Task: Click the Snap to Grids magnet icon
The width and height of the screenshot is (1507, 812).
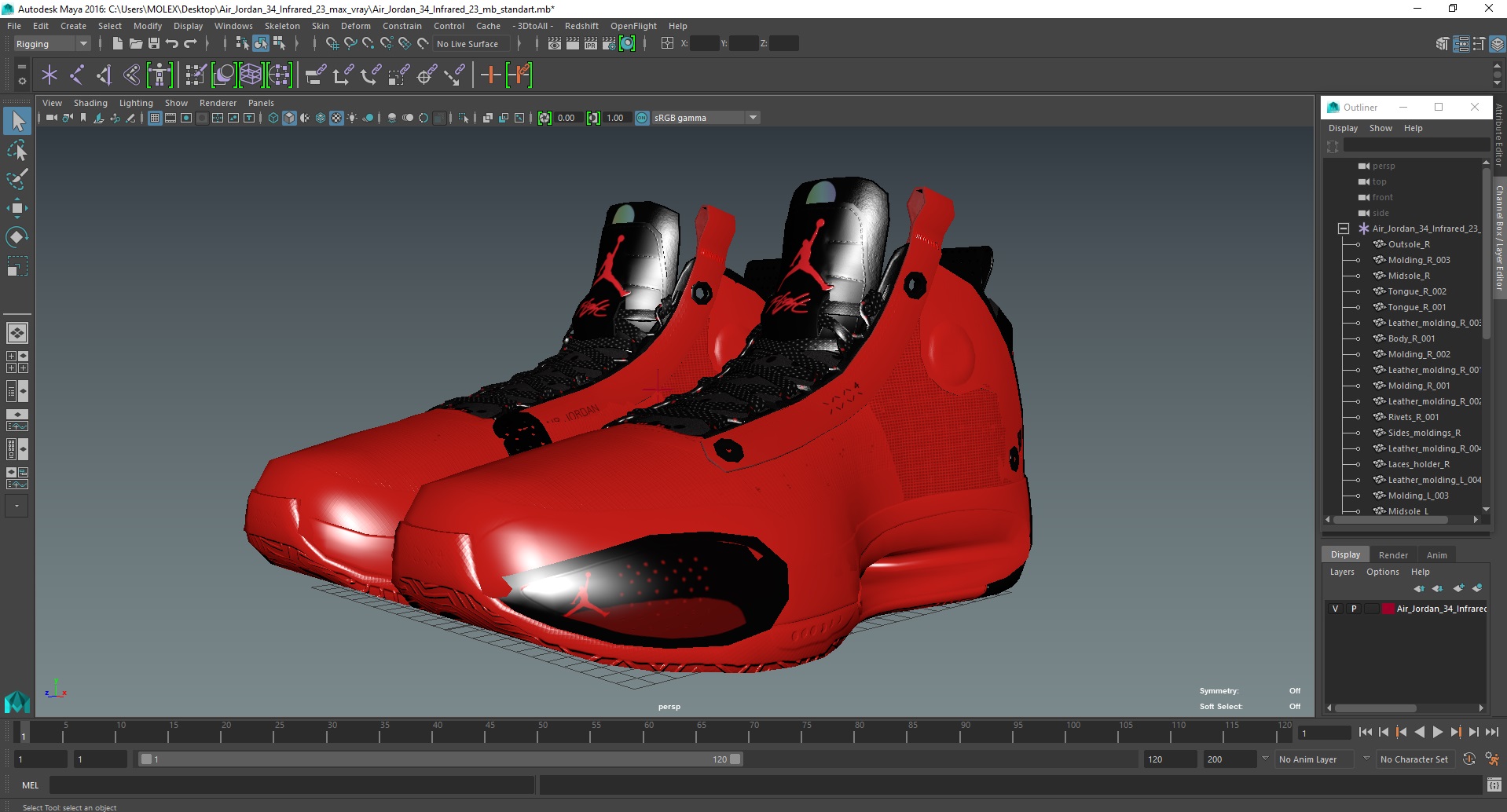Action: [x=332, y=44]
